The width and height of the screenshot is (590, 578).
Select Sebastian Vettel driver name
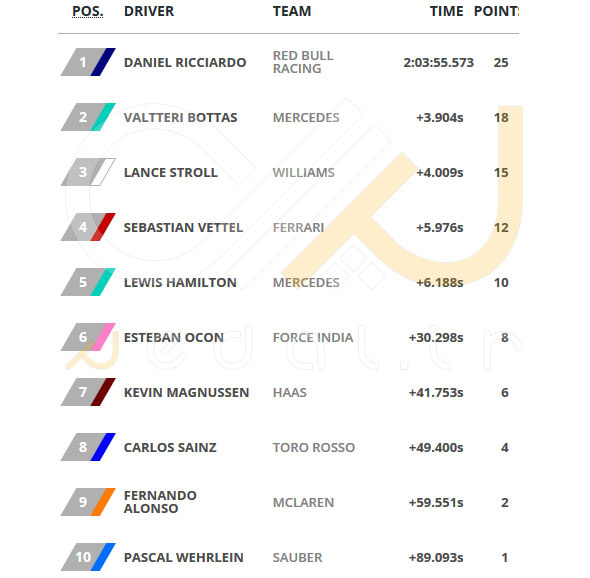click(183, 227)
